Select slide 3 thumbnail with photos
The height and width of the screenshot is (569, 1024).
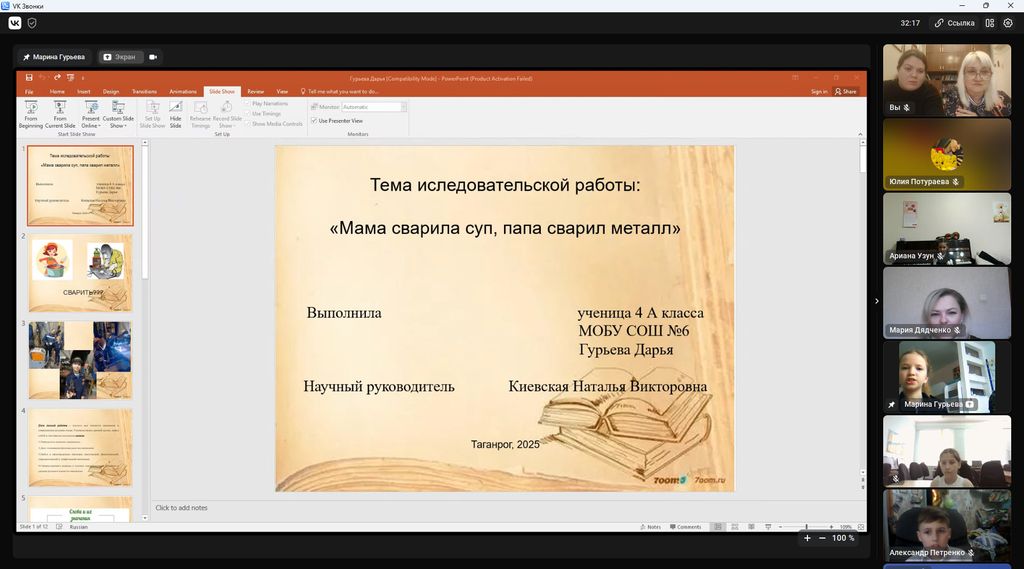click(x=80, y=359)
